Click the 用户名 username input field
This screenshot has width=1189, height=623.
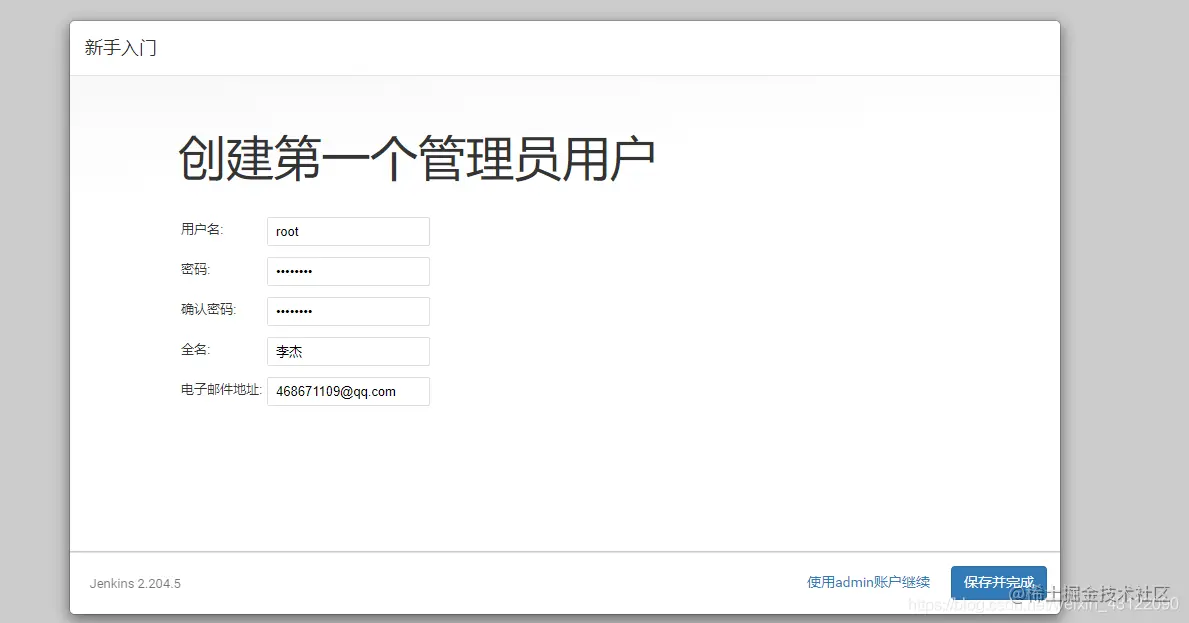coord(348,231)
